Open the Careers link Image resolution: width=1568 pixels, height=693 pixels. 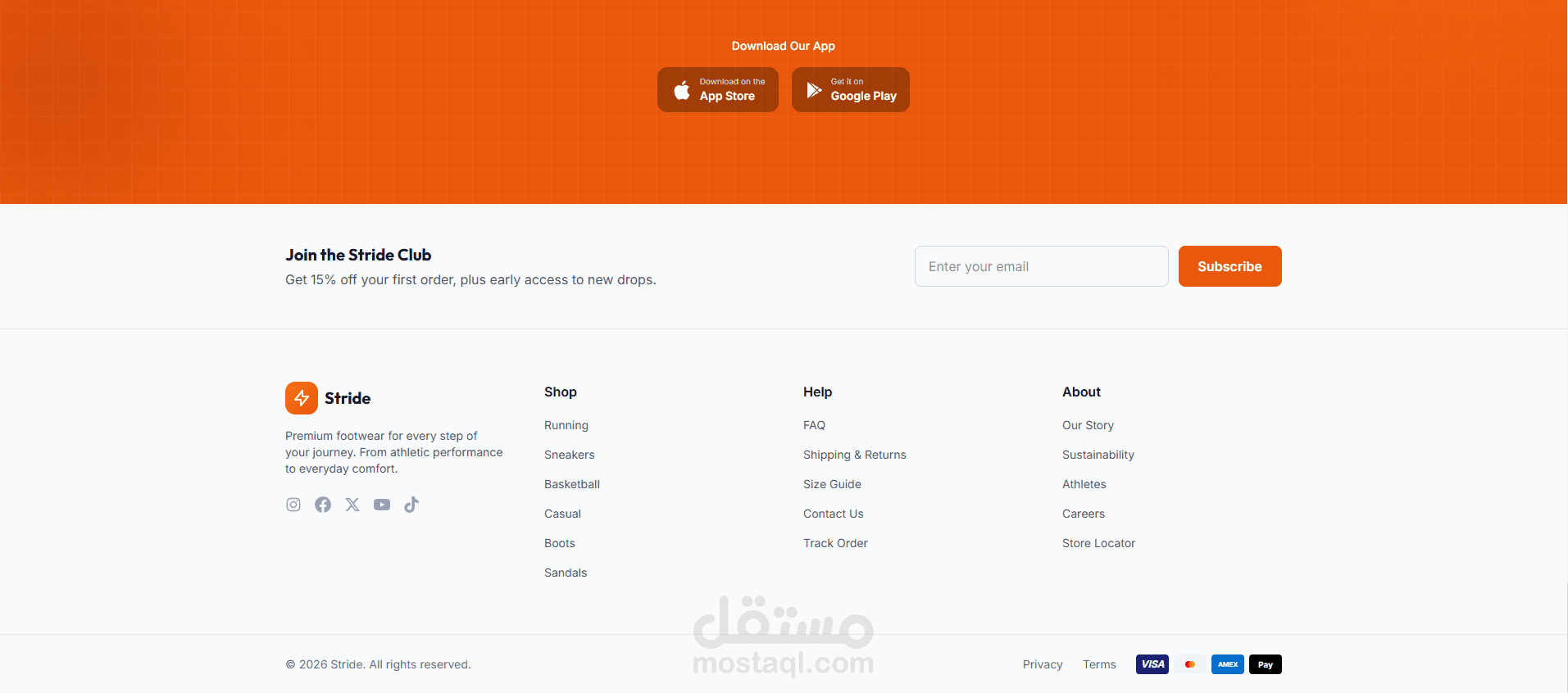pos(1084,514)
